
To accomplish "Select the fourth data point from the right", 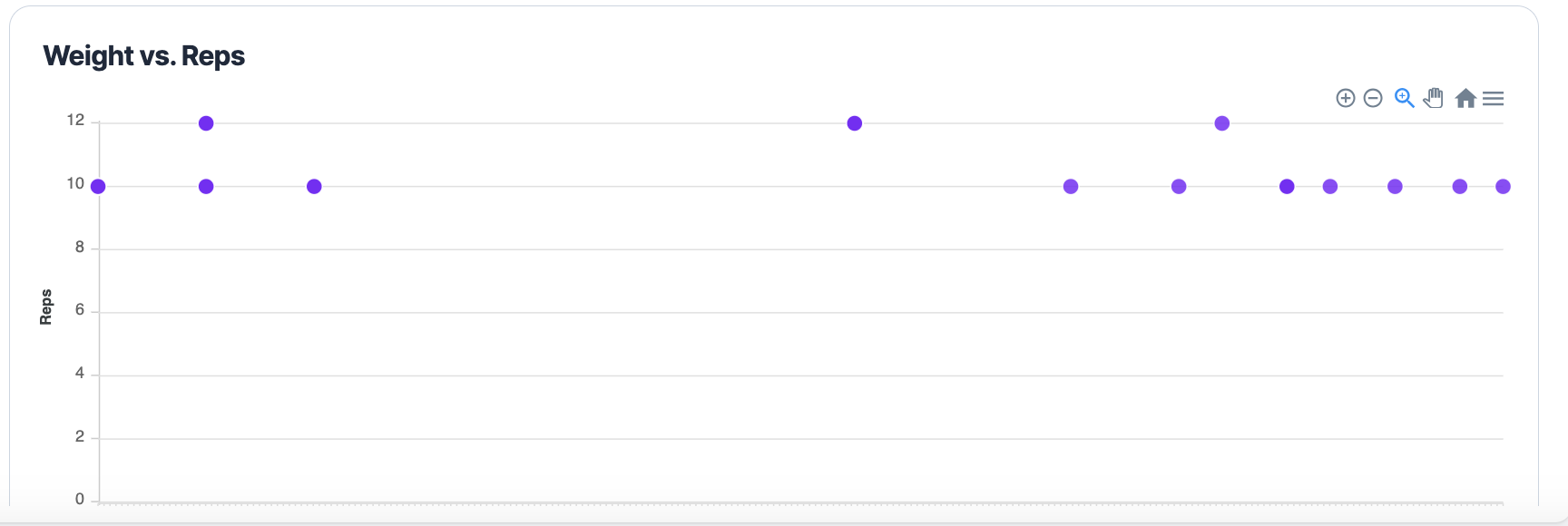I will coord(1330,187).
